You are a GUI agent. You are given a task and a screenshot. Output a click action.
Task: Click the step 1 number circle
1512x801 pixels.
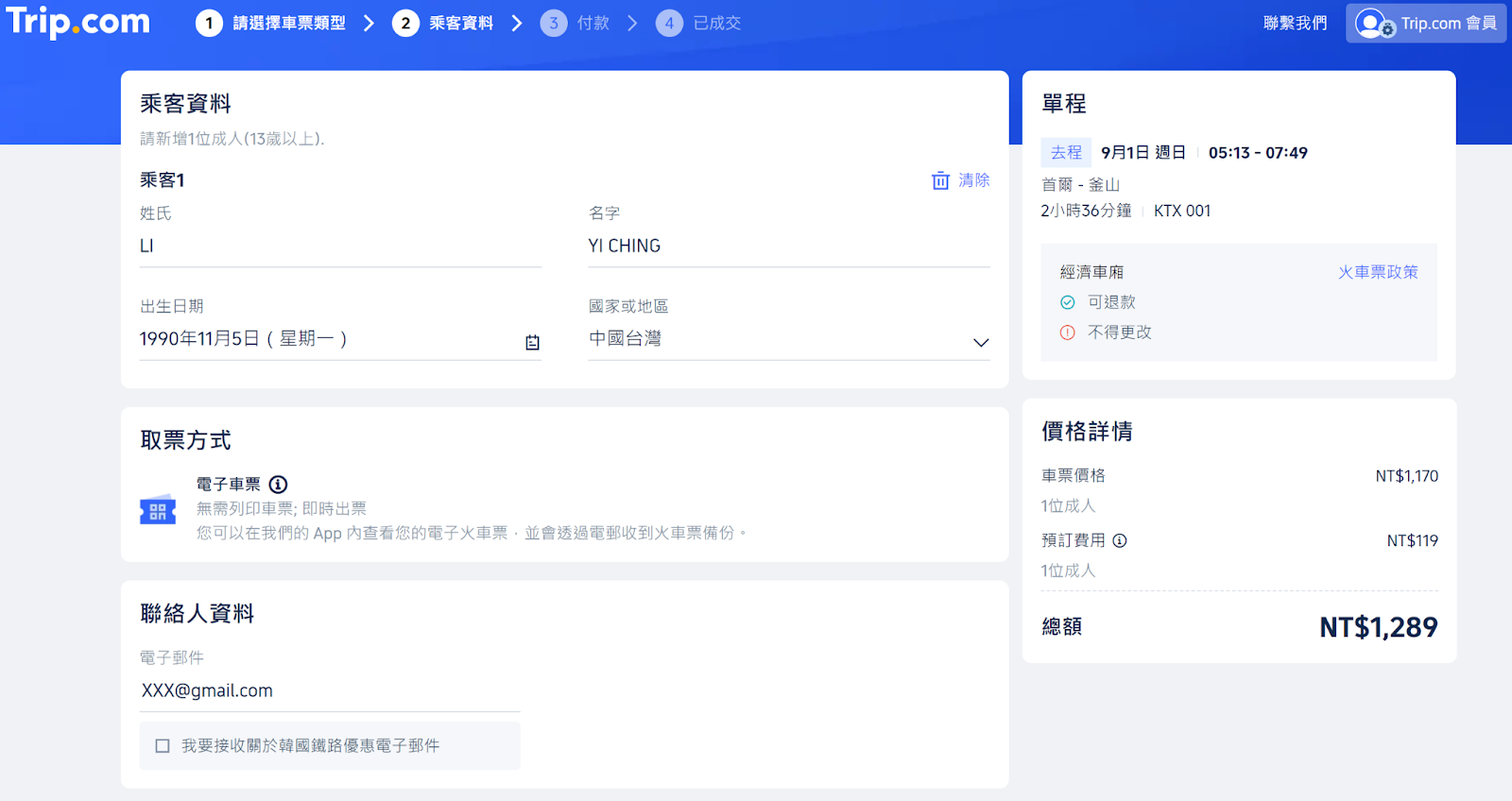click(x=209, y=23)
